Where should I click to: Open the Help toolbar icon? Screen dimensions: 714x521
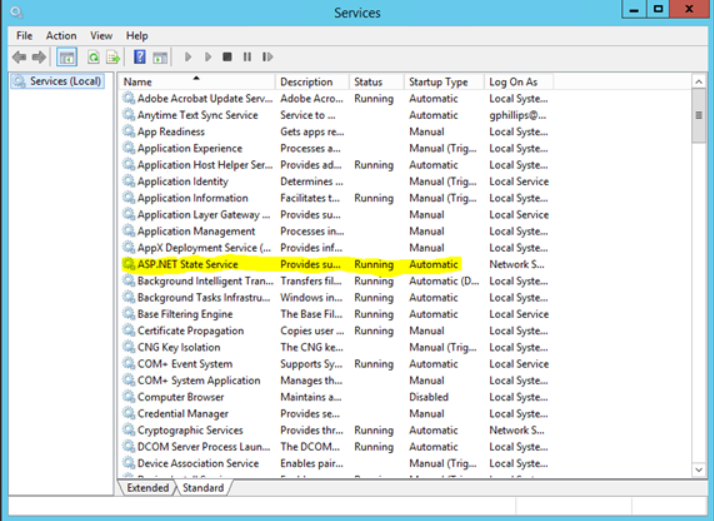140,57
